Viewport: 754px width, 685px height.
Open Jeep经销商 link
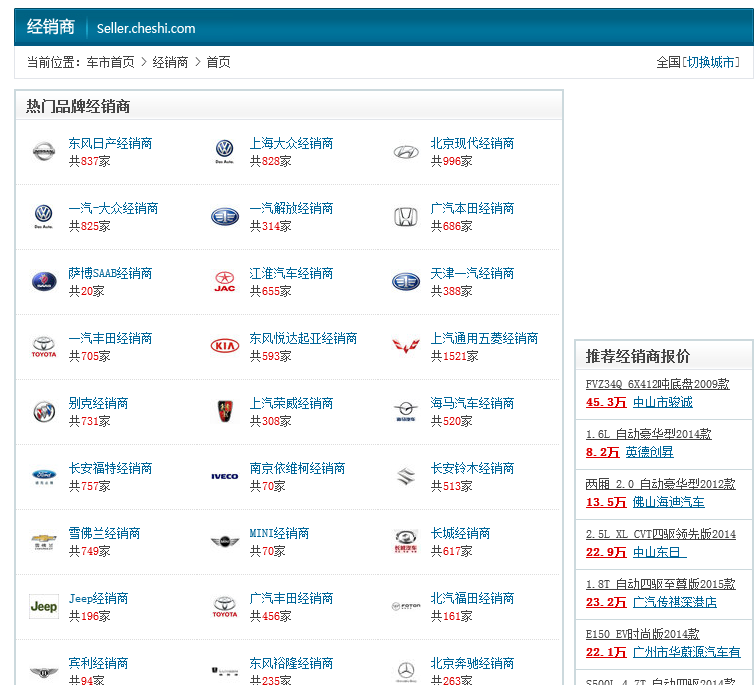98,598
